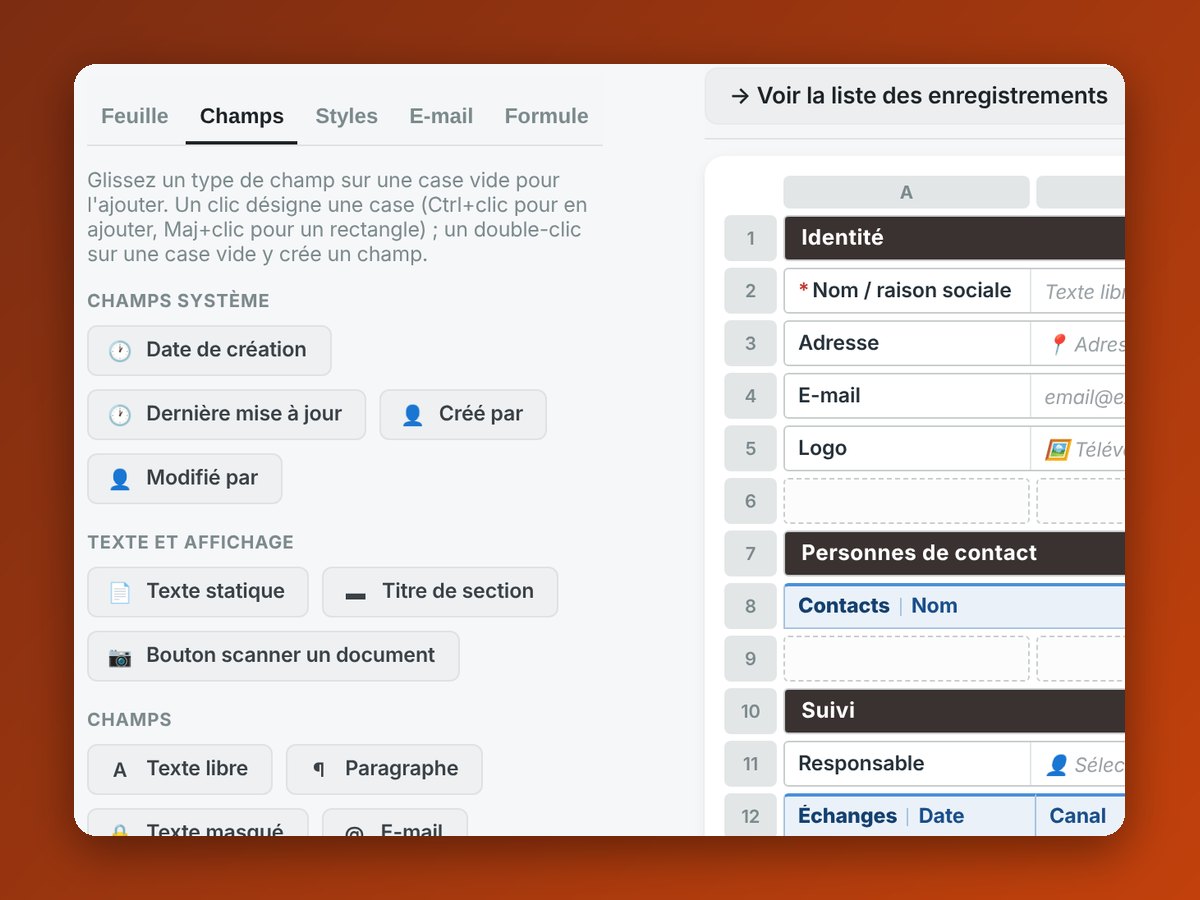
Task: Choose the Modifié par system field
Action: pyautogui.click(x=185, y=478)
